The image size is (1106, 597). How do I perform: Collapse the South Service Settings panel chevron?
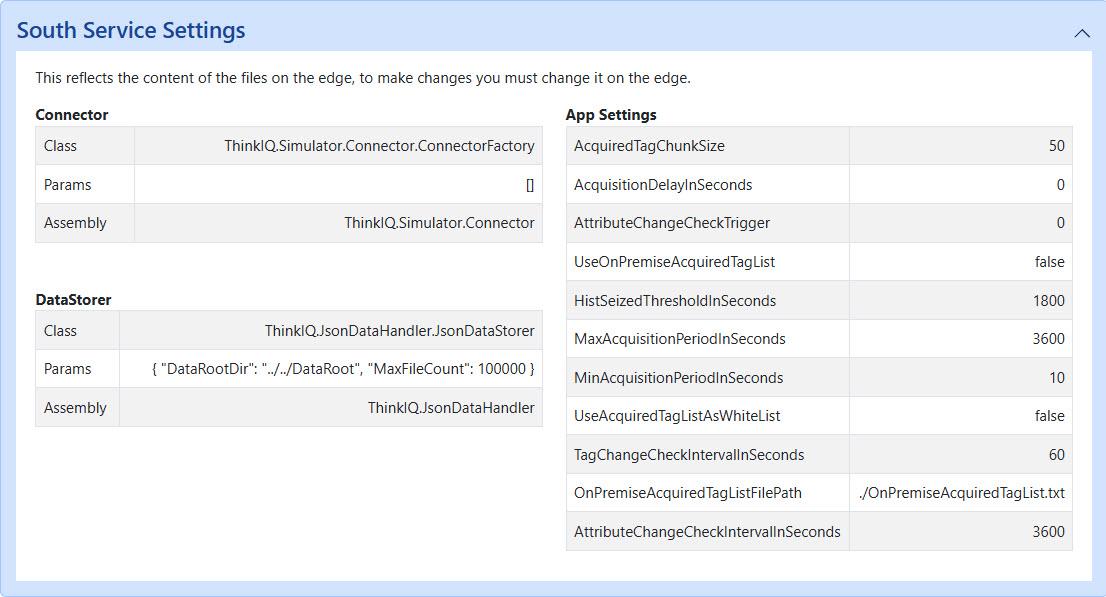1081,33
